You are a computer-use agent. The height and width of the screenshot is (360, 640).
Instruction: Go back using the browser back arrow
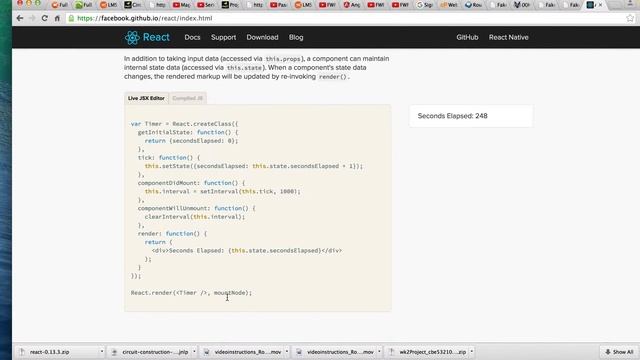click(20, 18)
